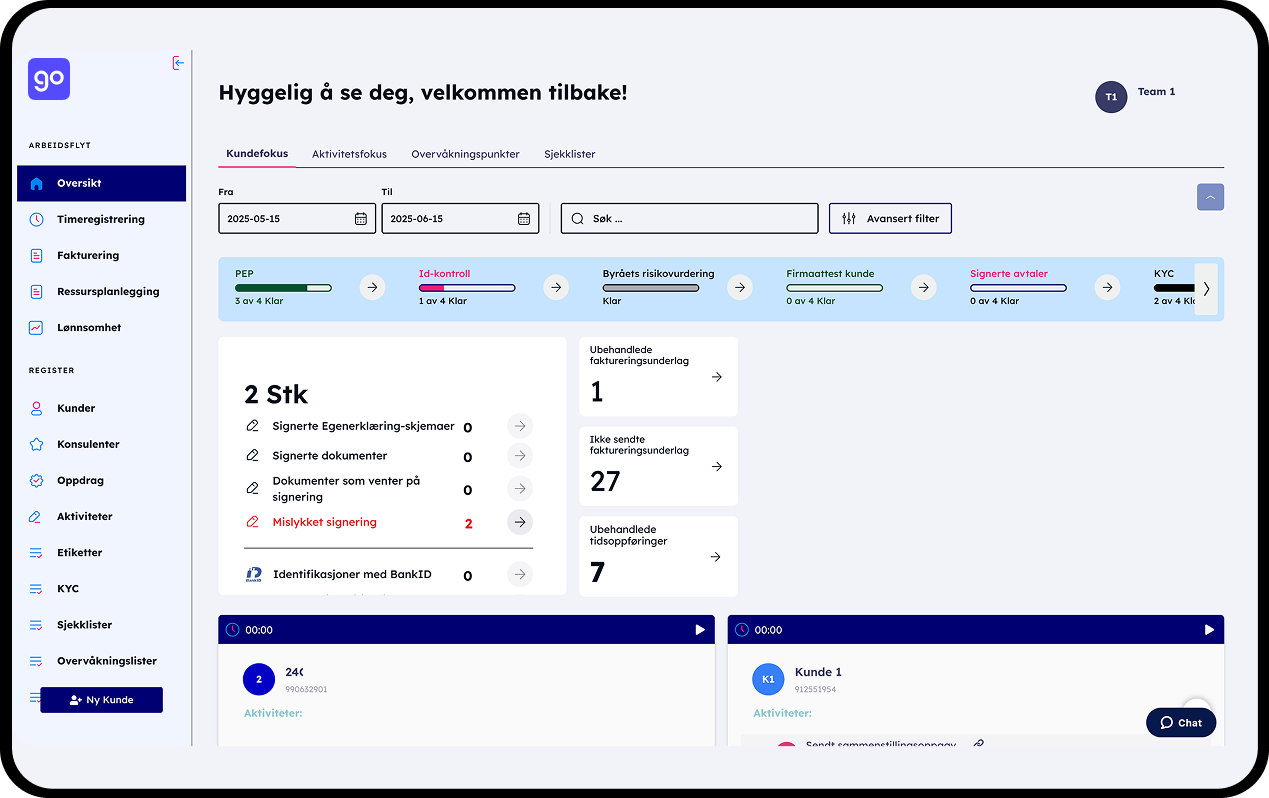Expand the panel using the blue up arrow
This screenshot has width=1269, height=798.
click(x=1210, y=198)
